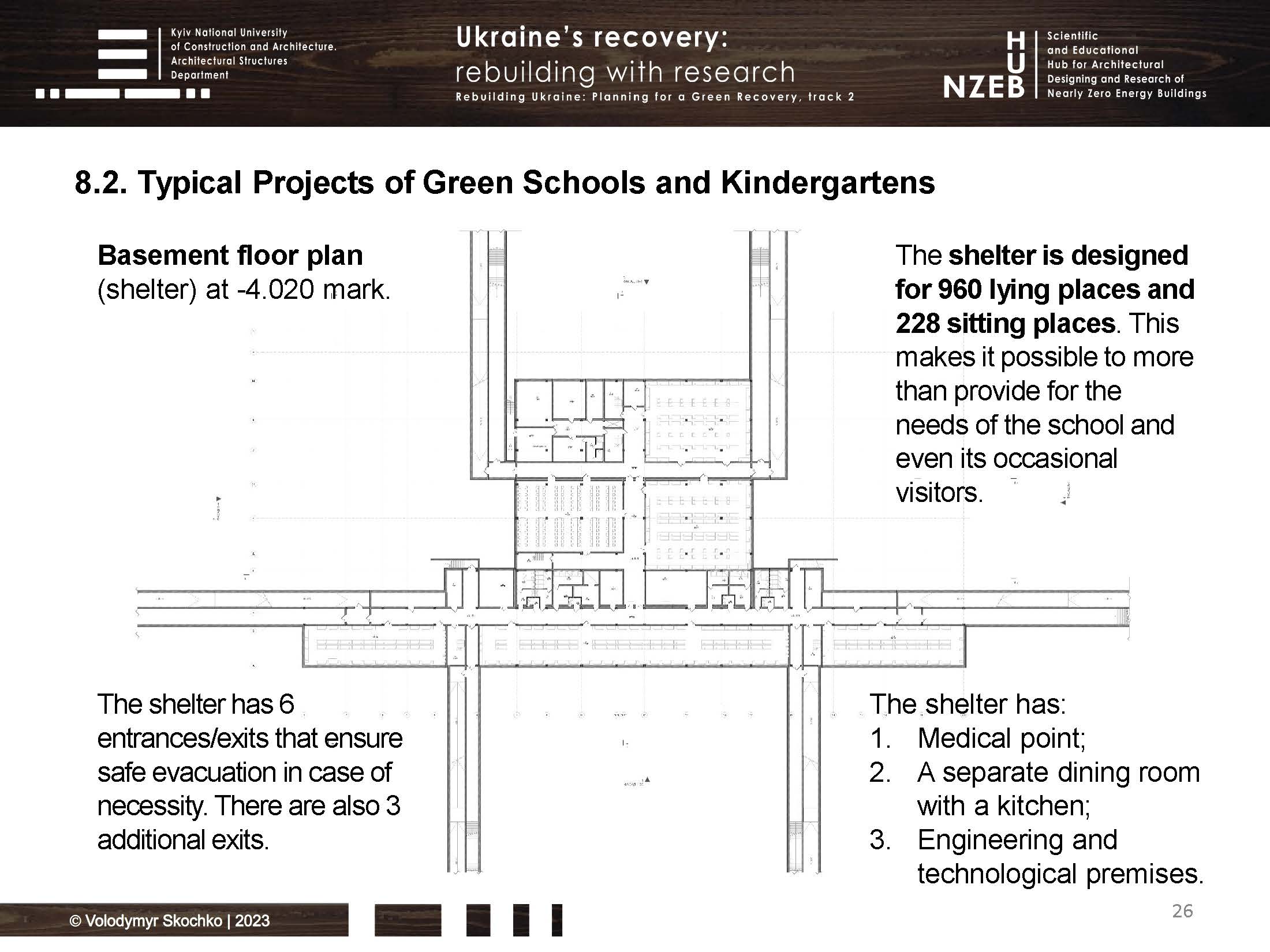Click "228 sitting places" bold text
Screen dimensions: 1270x952
[x=1005, y=324]
